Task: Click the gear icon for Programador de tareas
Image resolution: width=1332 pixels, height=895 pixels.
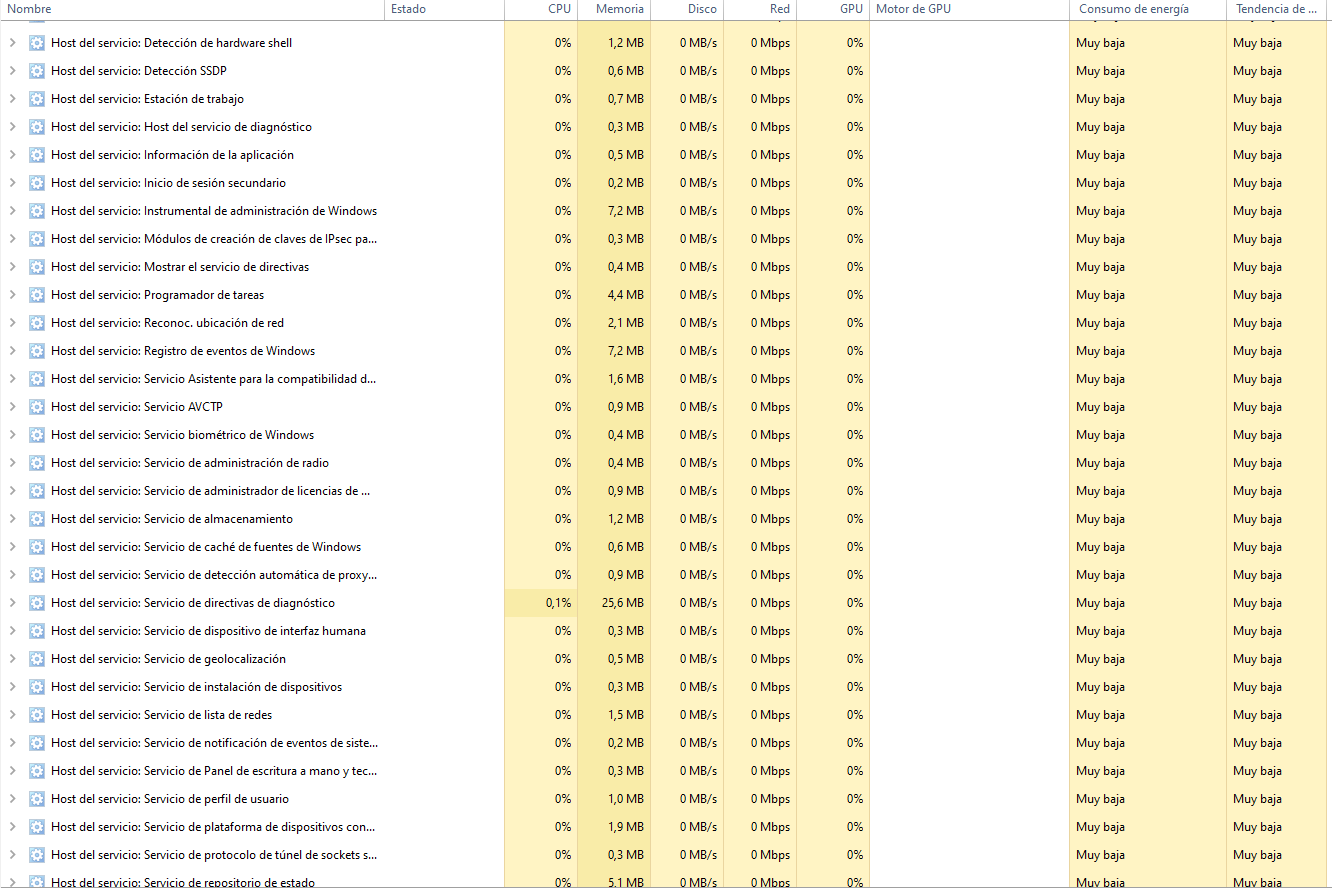Action: (37, 295)
